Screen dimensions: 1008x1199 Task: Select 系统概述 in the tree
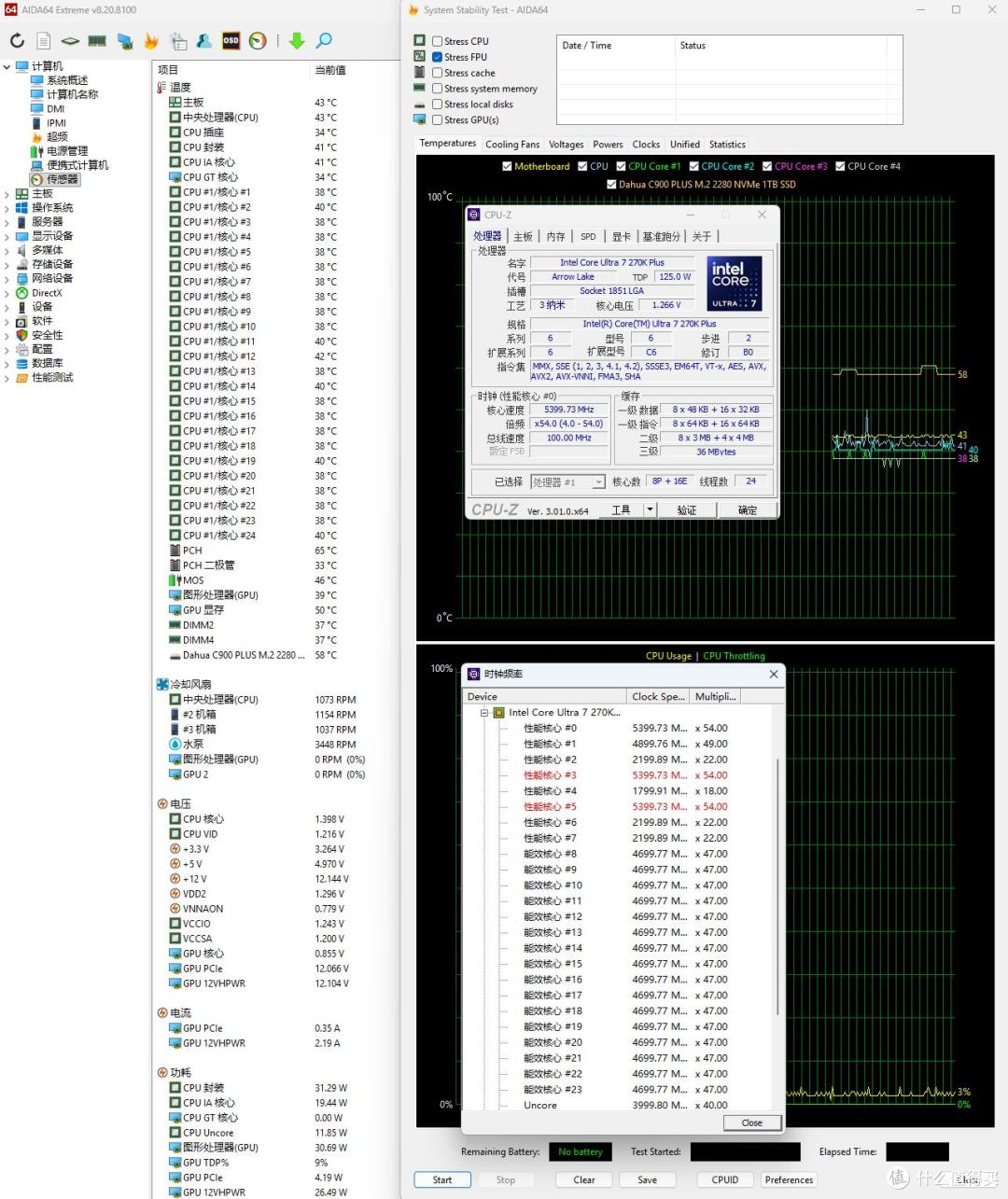coord(67,80)
